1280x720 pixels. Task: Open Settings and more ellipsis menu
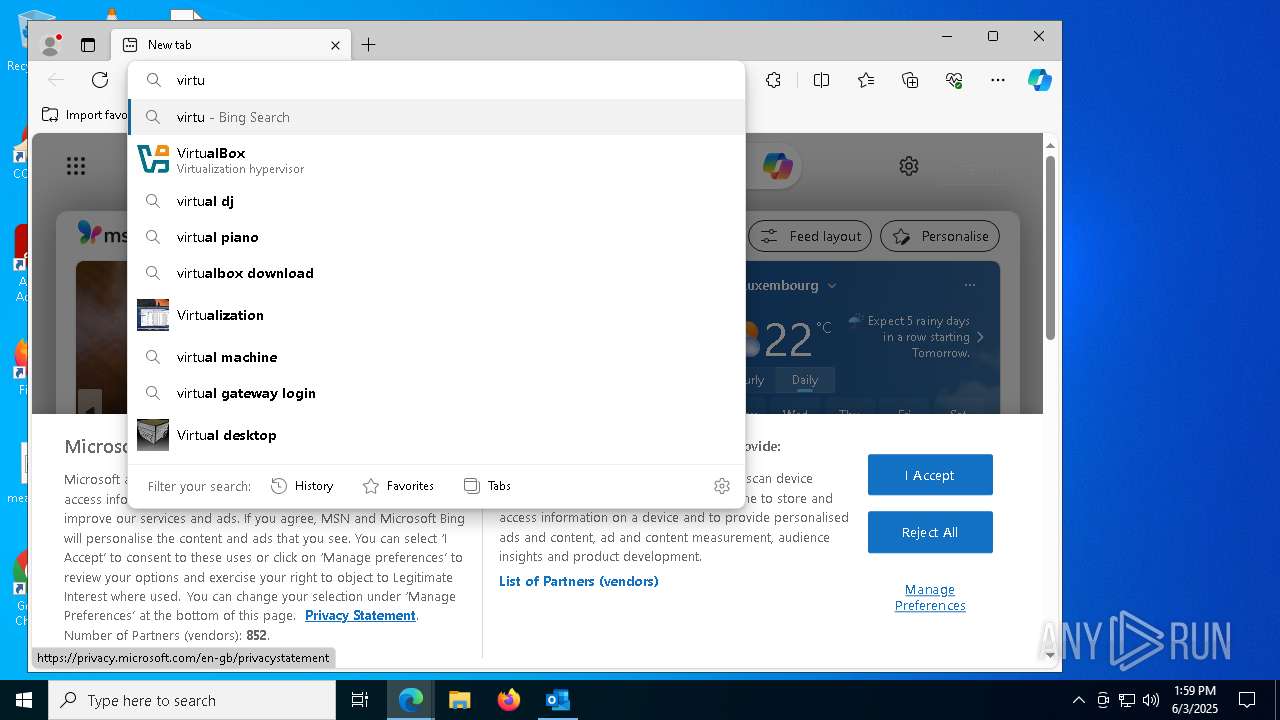click(x=997, y=80)
